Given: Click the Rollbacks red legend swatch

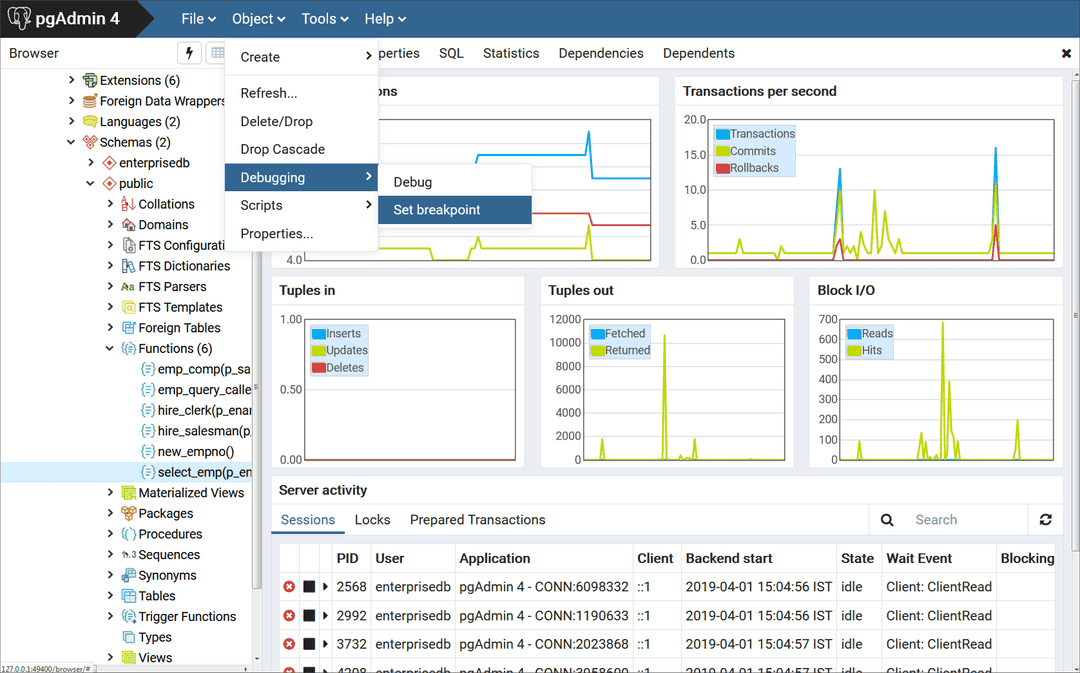Looking at the screenshot, I should tap(722, 168).
